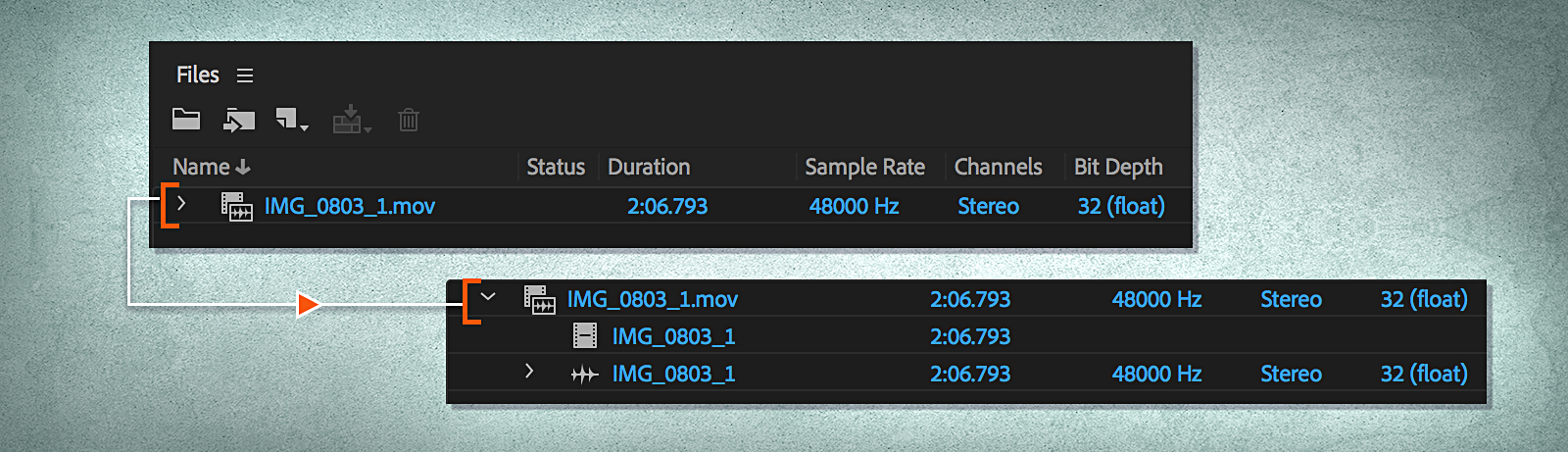Click the Status column header
1568x452 pixels.
556,167
